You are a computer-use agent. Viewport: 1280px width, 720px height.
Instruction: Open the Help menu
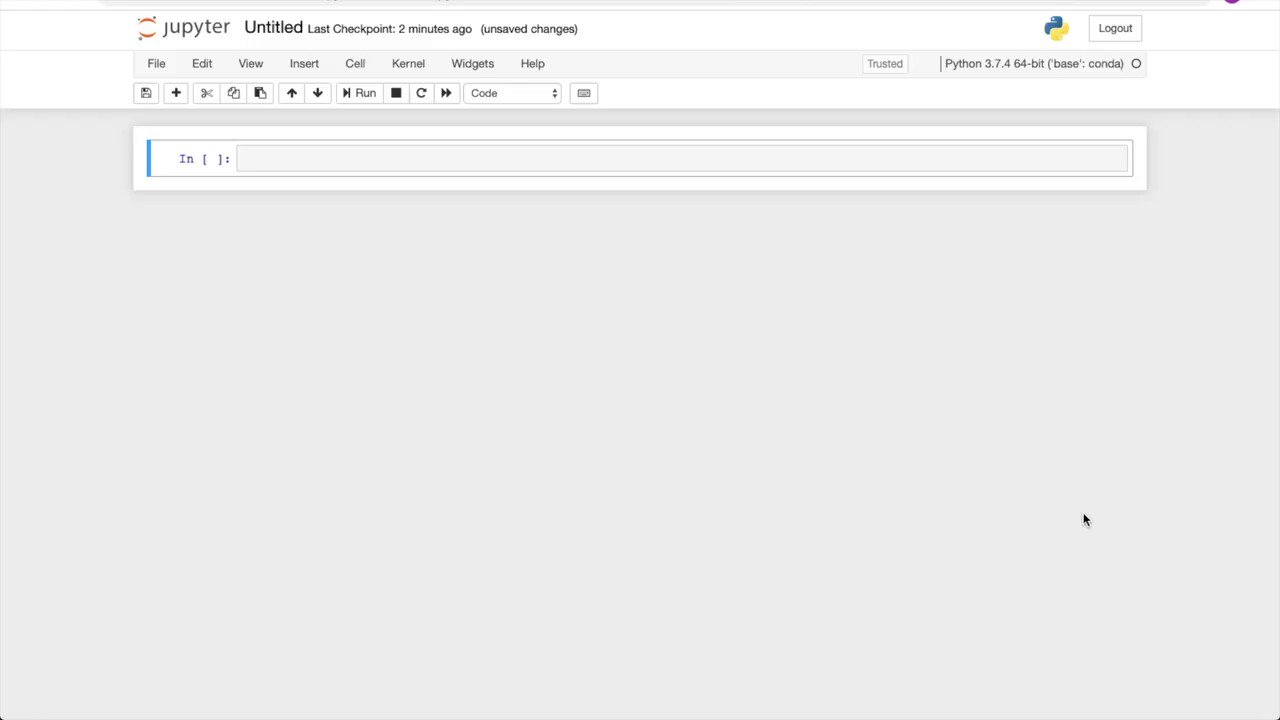pyautogui.click(x=532, y=63)
